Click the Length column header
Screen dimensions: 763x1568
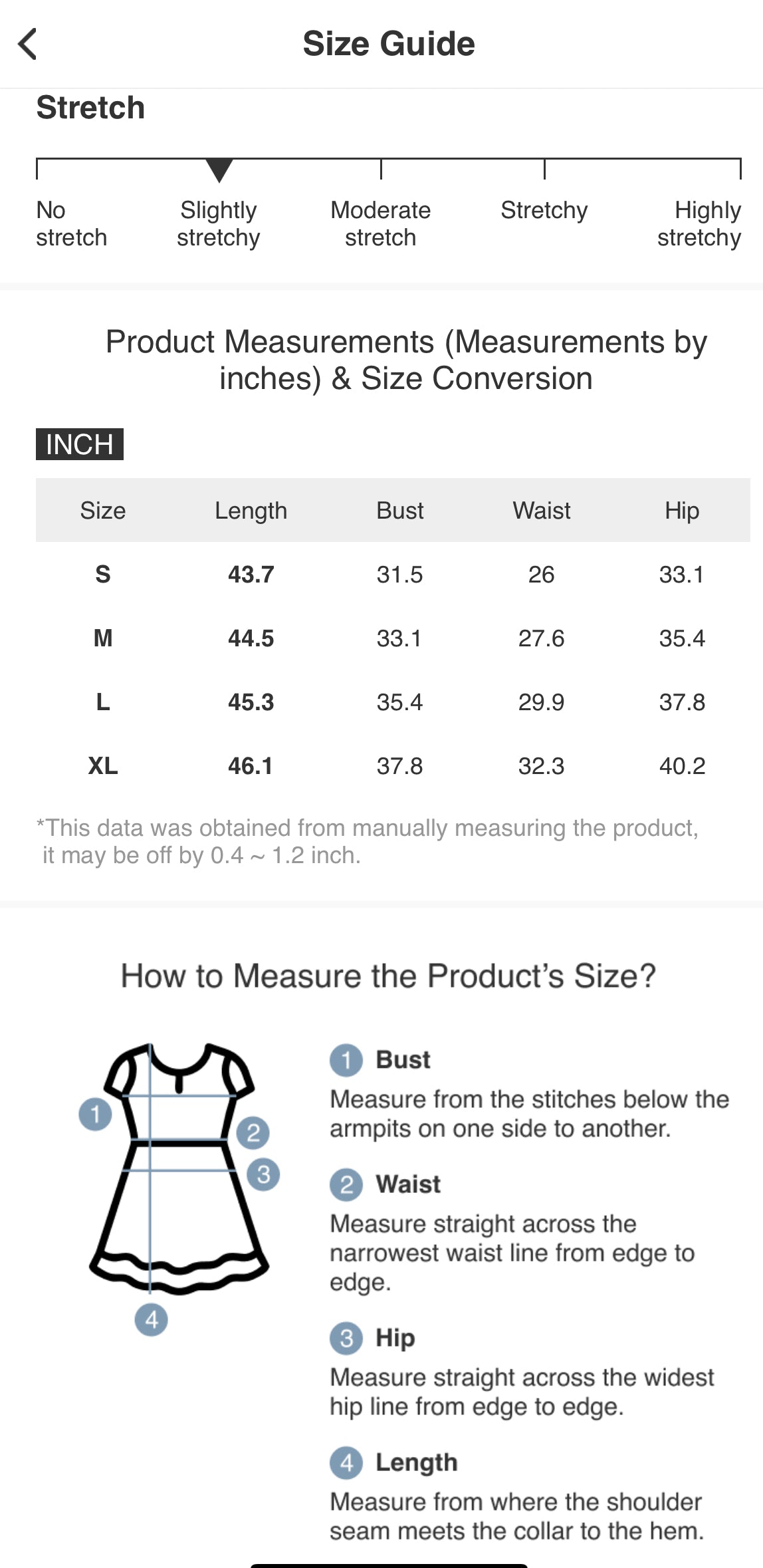click(251, 510)
